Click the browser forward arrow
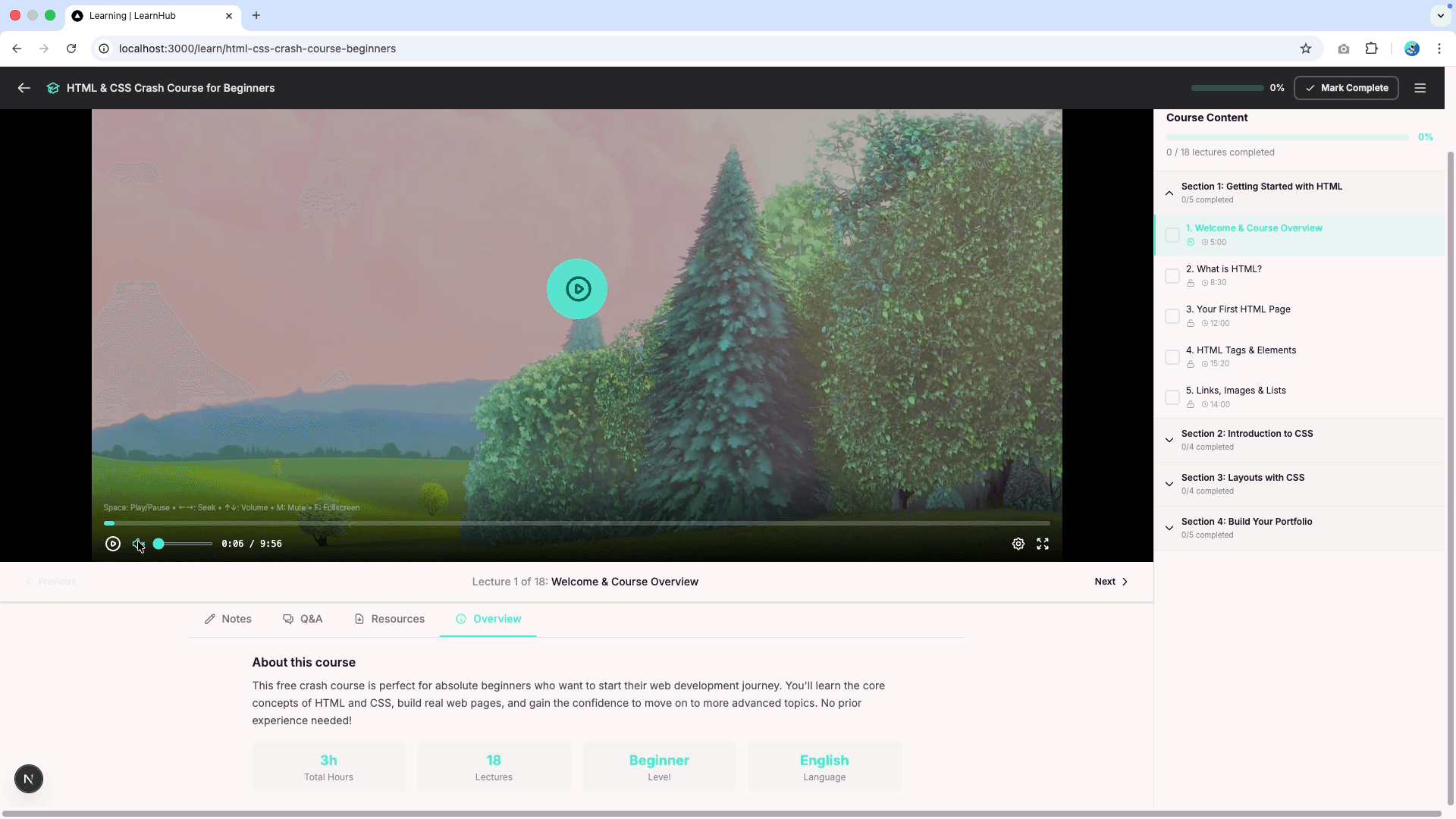1456x819 pixels. click(x=44, y=49)
